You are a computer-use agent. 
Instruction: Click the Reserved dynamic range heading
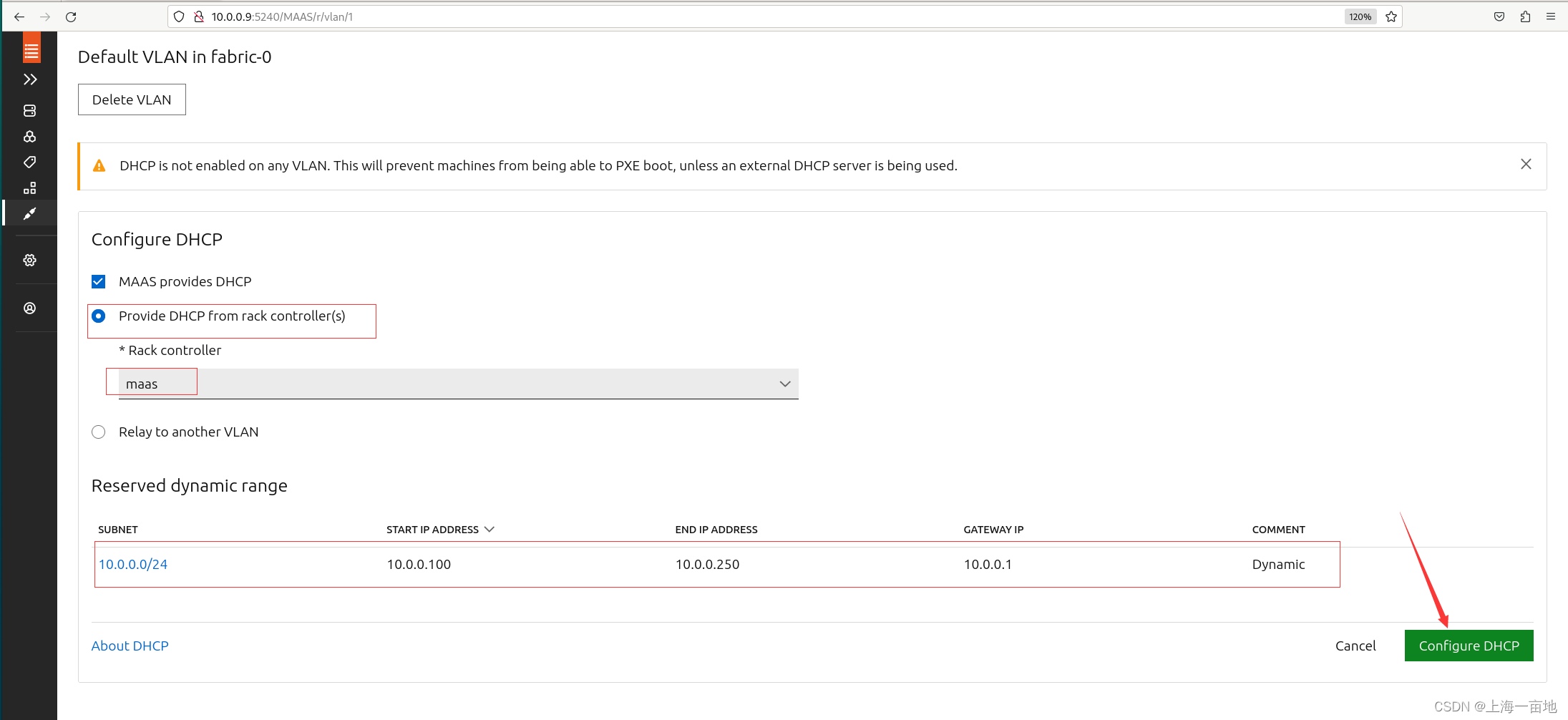tap(190, 486)
